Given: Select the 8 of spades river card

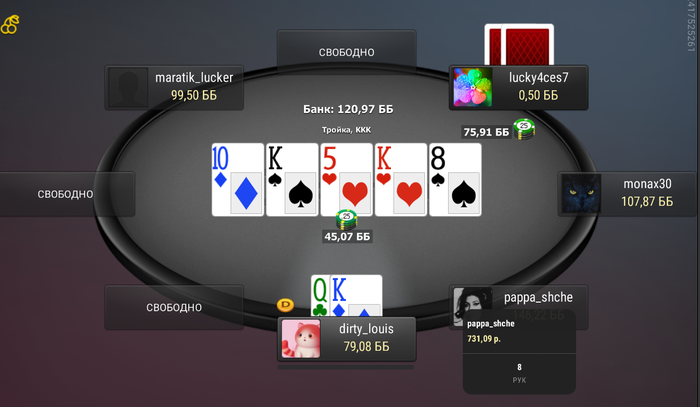Looking at the screenshot, I should [455, 179].
